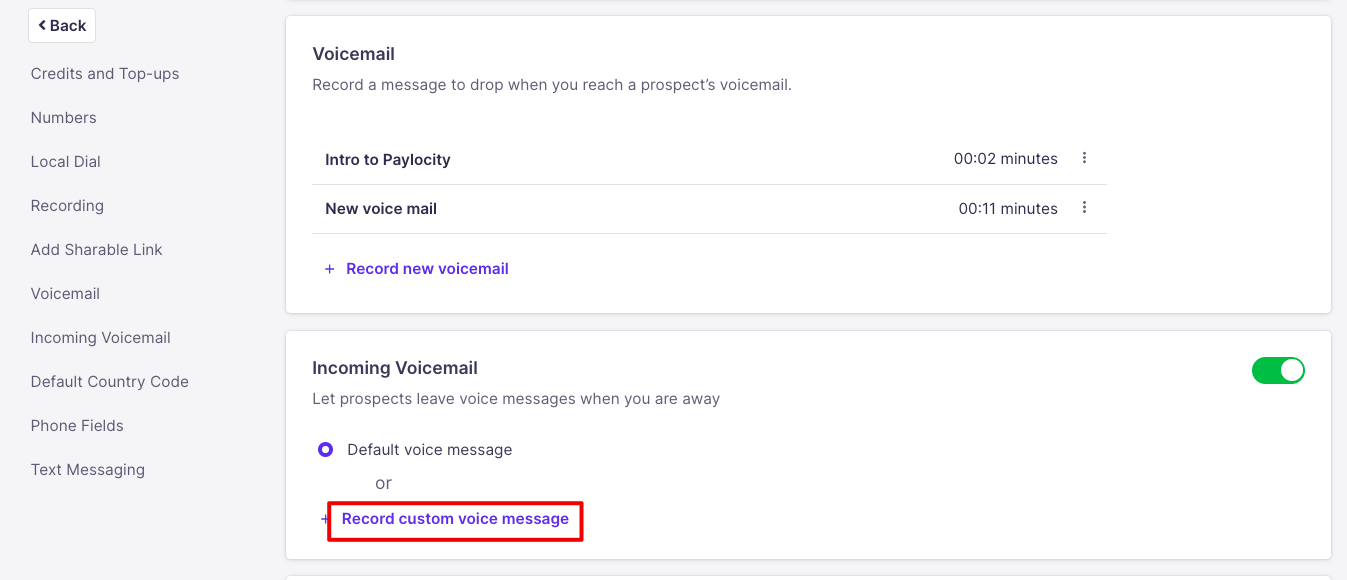Open options menu for New voice mail
Image resolution: width=1347 pixels, height=580 pixels.
click(x=1084, y=208)
